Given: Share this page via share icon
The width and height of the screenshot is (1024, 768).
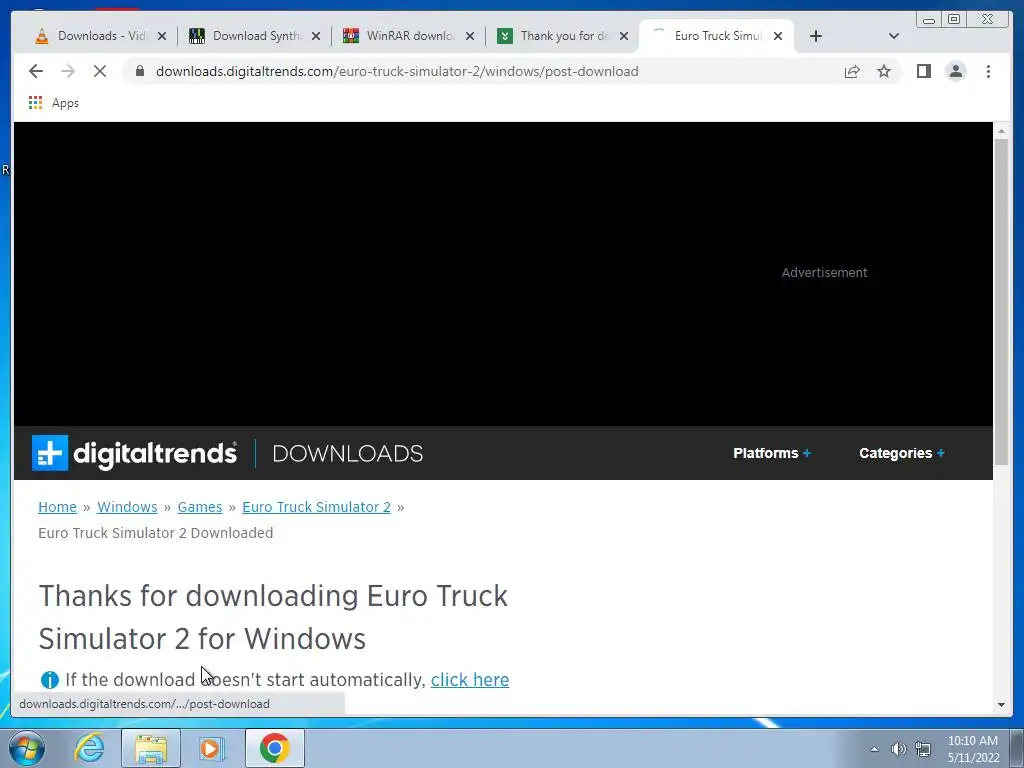Looking at the screenshot, I should pos(852,71).
